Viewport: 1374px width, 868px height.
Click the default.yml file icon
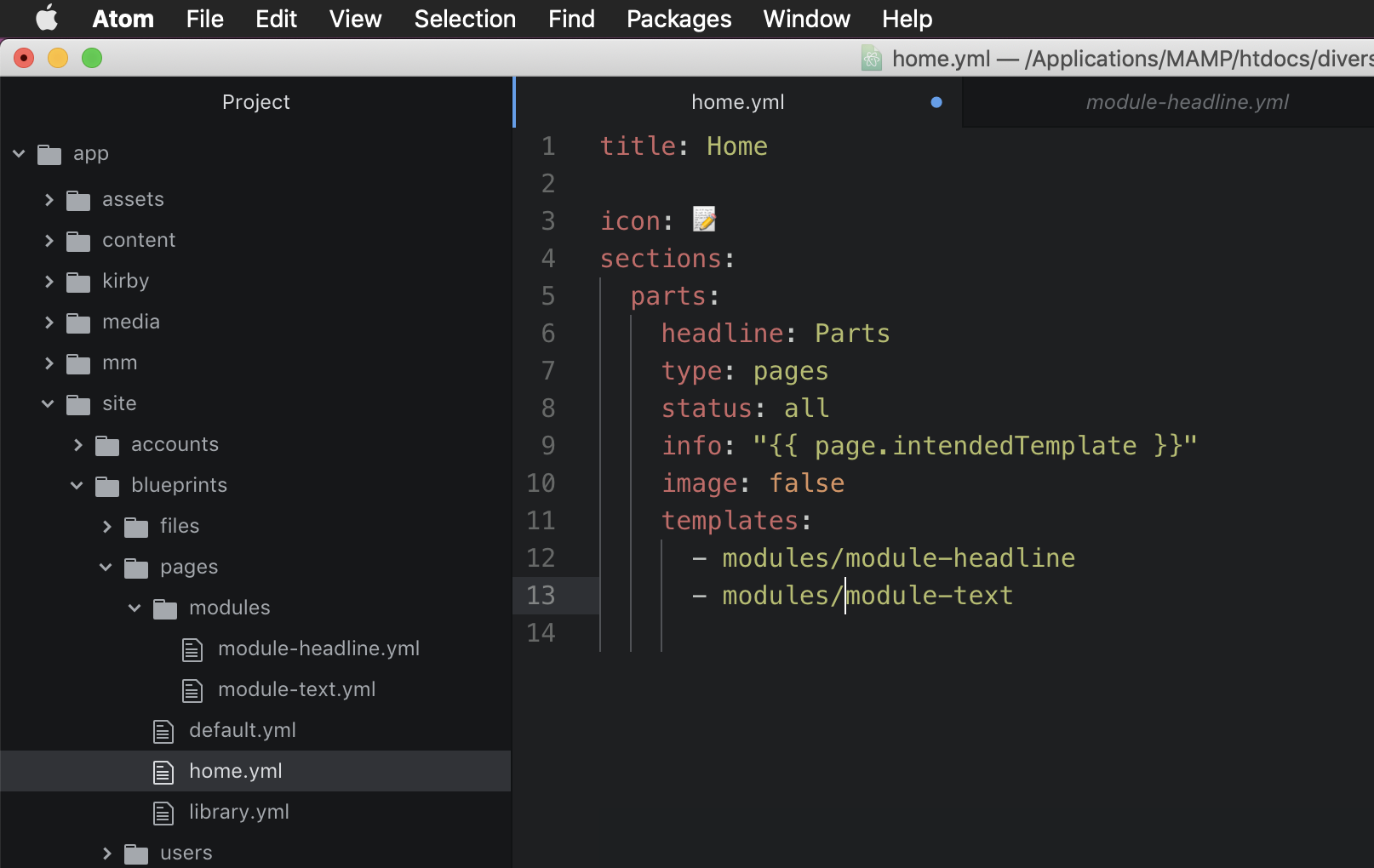(x=163, y=732)
